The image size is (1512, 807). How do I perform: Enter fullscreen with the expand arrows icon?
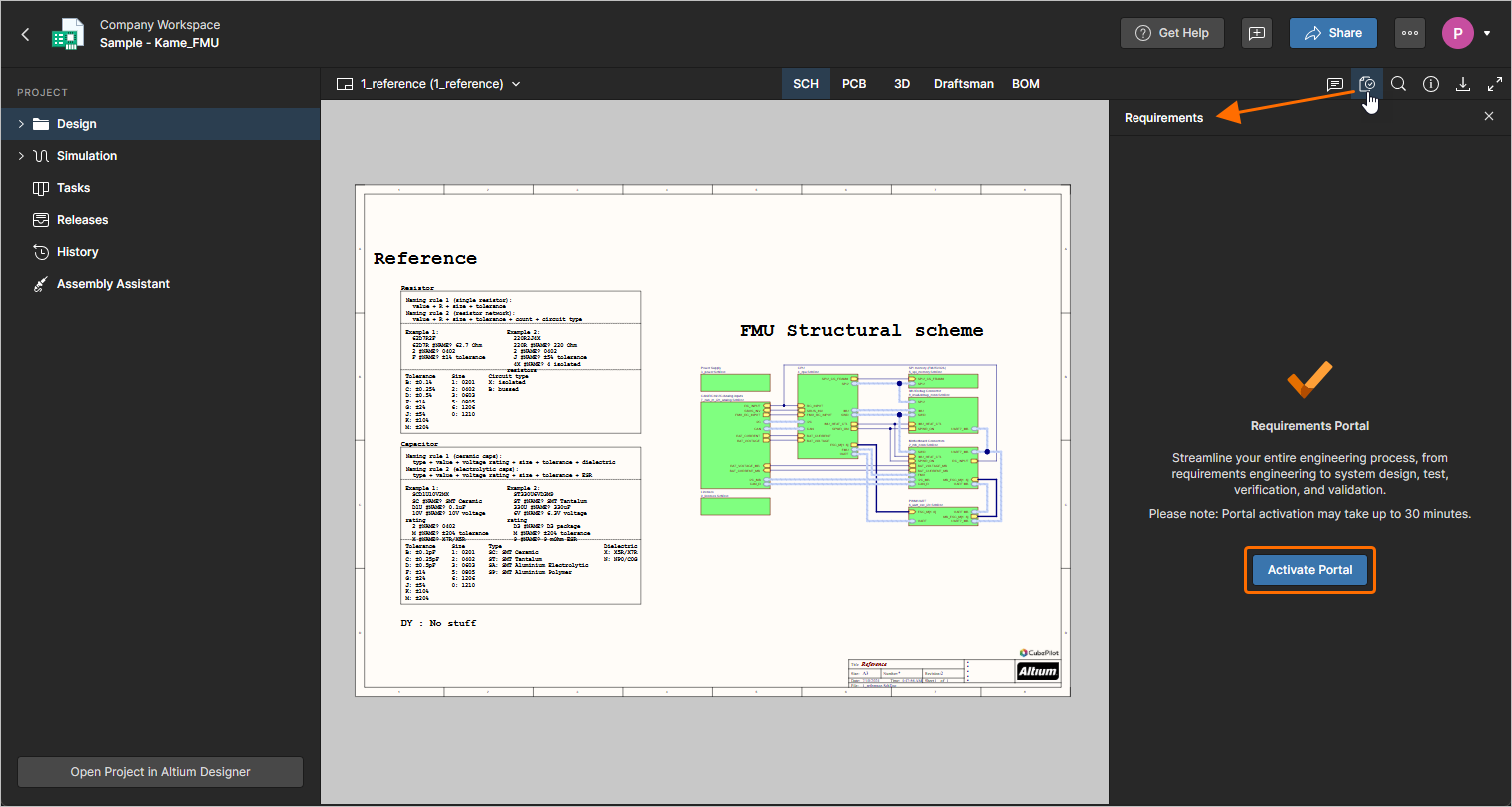coord(1495,84)
